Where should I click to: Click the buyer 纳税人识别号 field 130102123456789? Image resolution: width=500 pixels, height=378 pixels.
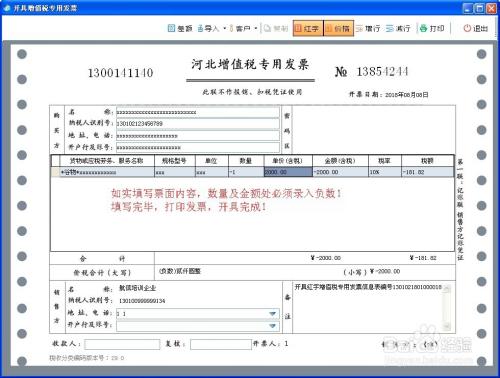point(198,124)
